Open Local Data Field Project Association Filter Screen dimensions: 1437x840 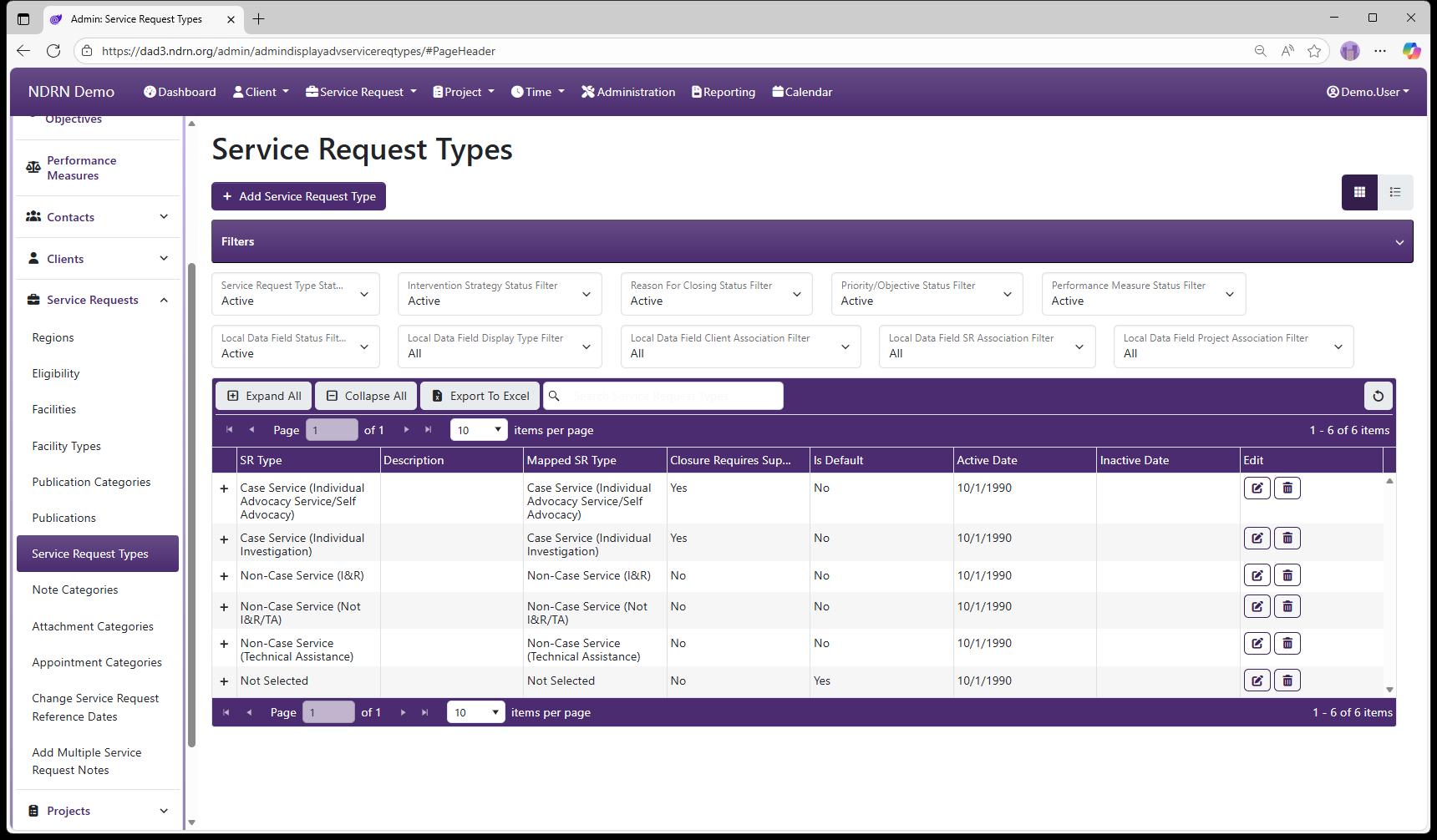(1233, 347)
